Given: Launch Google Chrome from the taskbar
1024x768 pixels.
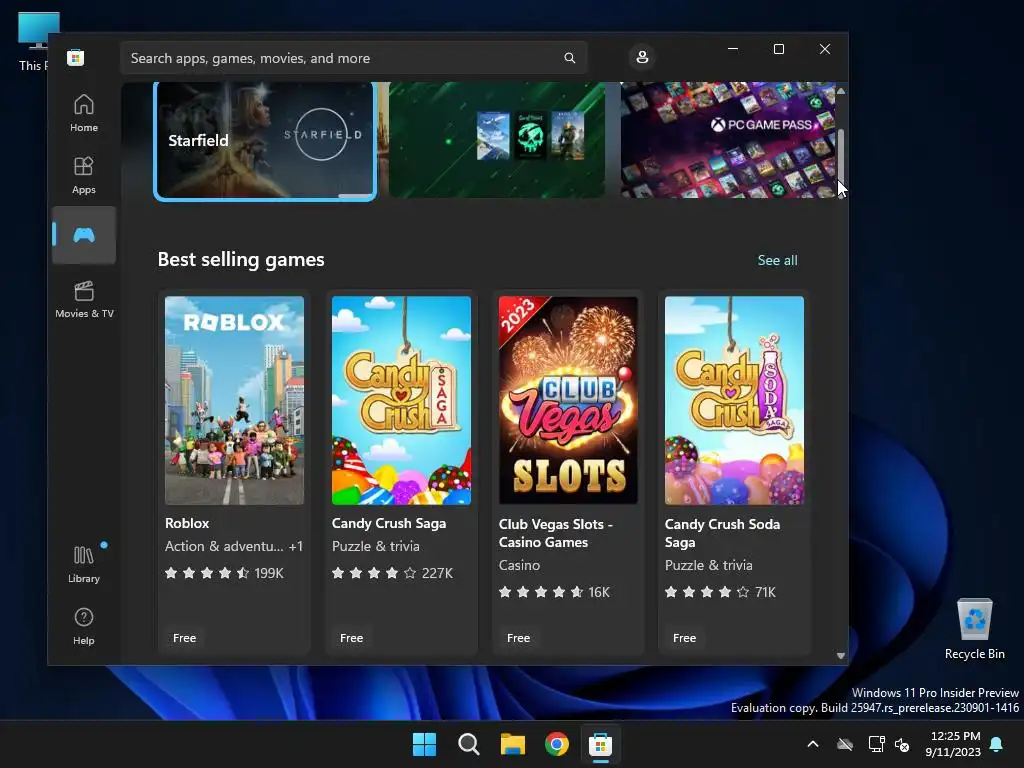Looking at the screenshot, I should (x=556, y=744).
